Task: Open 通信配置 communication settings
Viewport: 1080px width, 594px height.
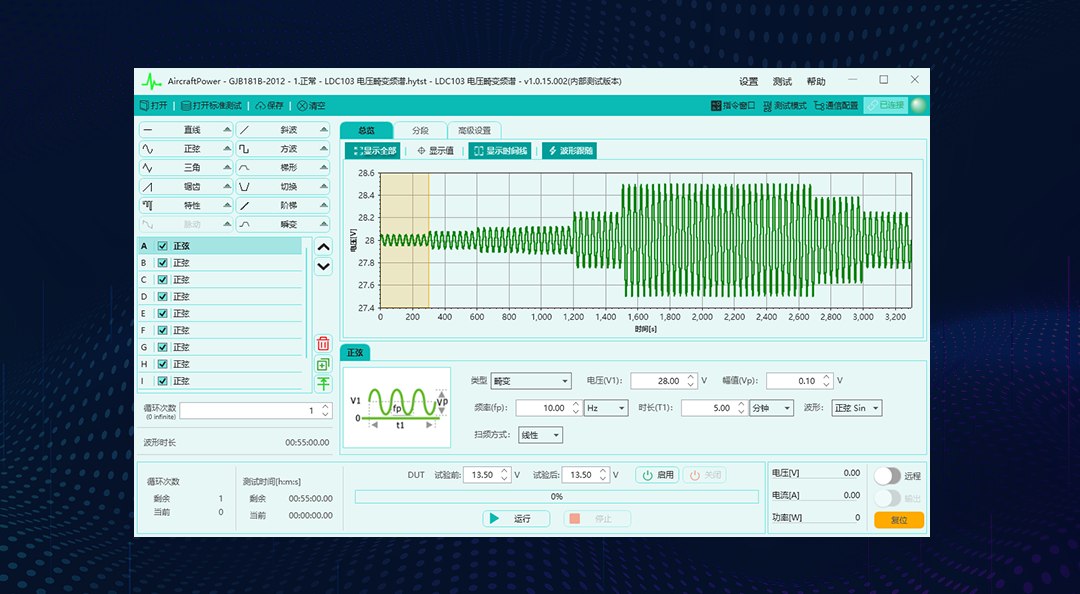Action: (836, 105)
